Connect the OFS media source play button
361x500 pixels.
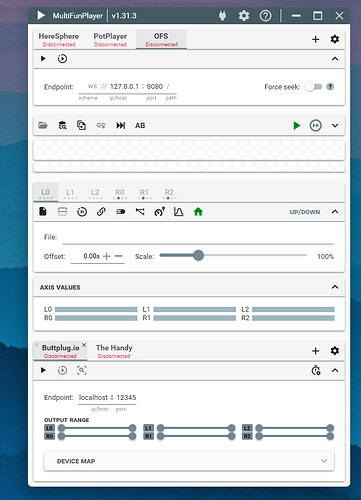[43, 59]
